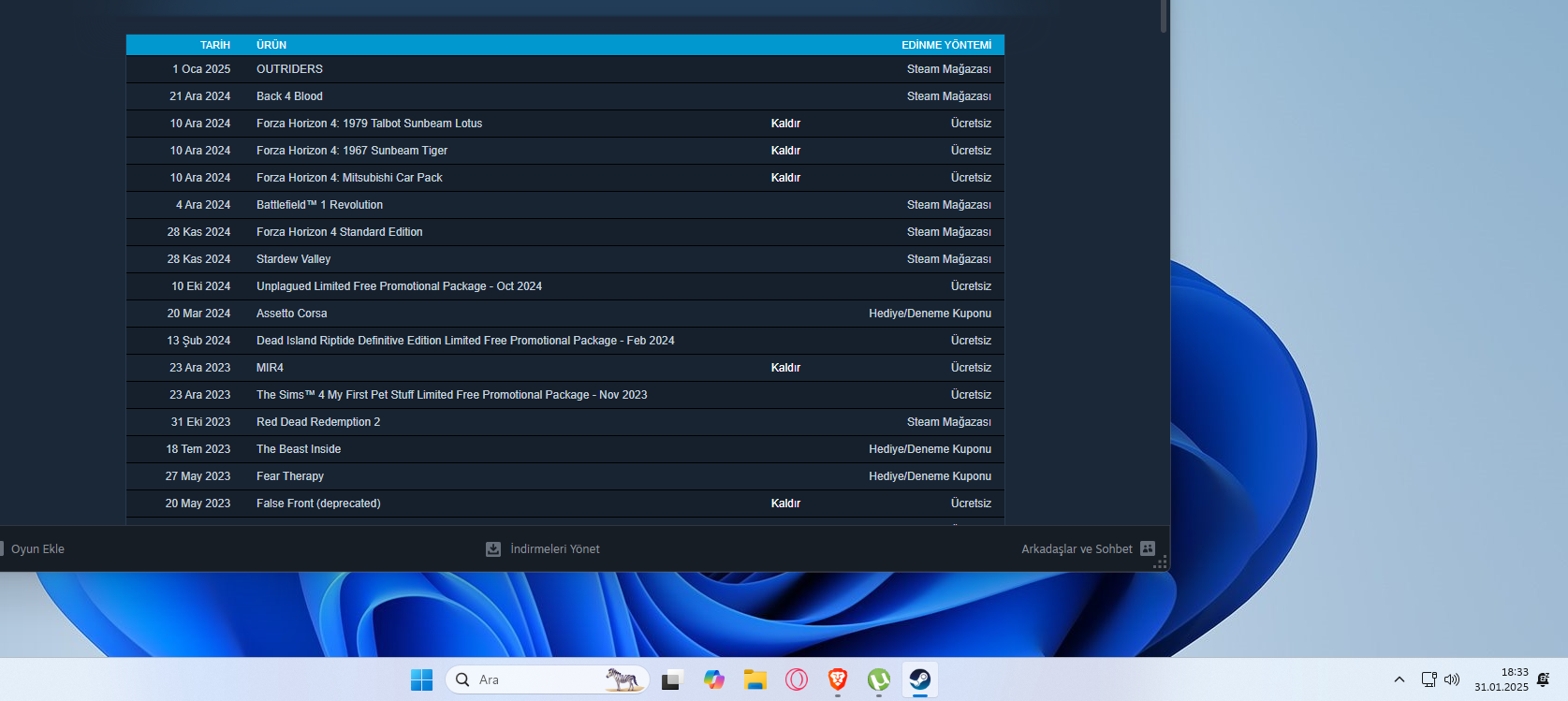Screen dimensions: 1568x701
Task: Click the download icon beside İndirmeleri Yönet
Action: point(493,549)
